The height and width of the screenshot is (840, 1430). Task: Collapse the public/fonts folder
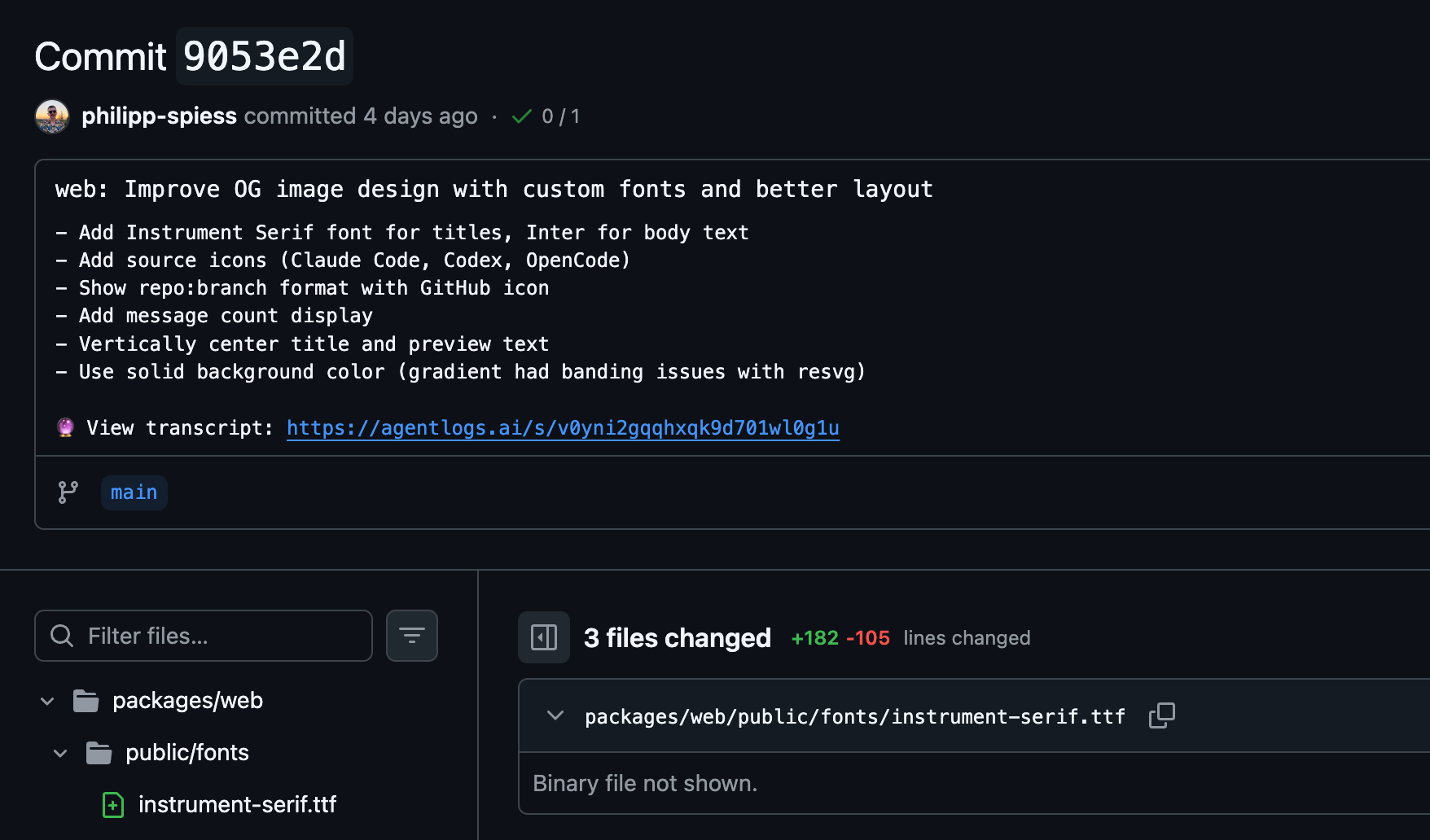click(59, 752)
